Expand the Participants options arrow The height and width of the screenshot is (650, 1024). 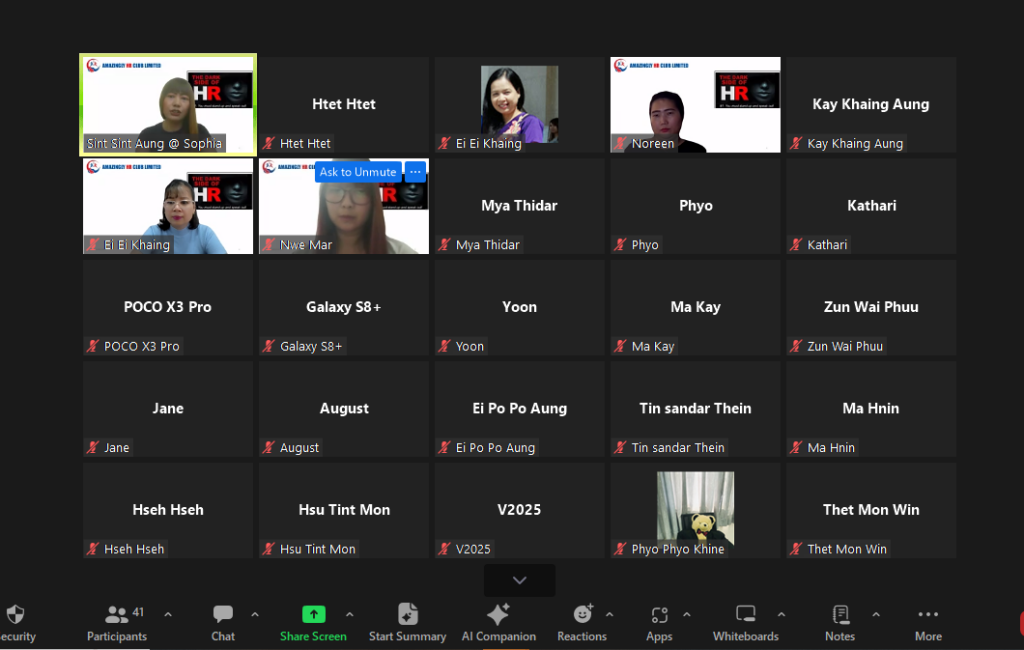point(168,614)
